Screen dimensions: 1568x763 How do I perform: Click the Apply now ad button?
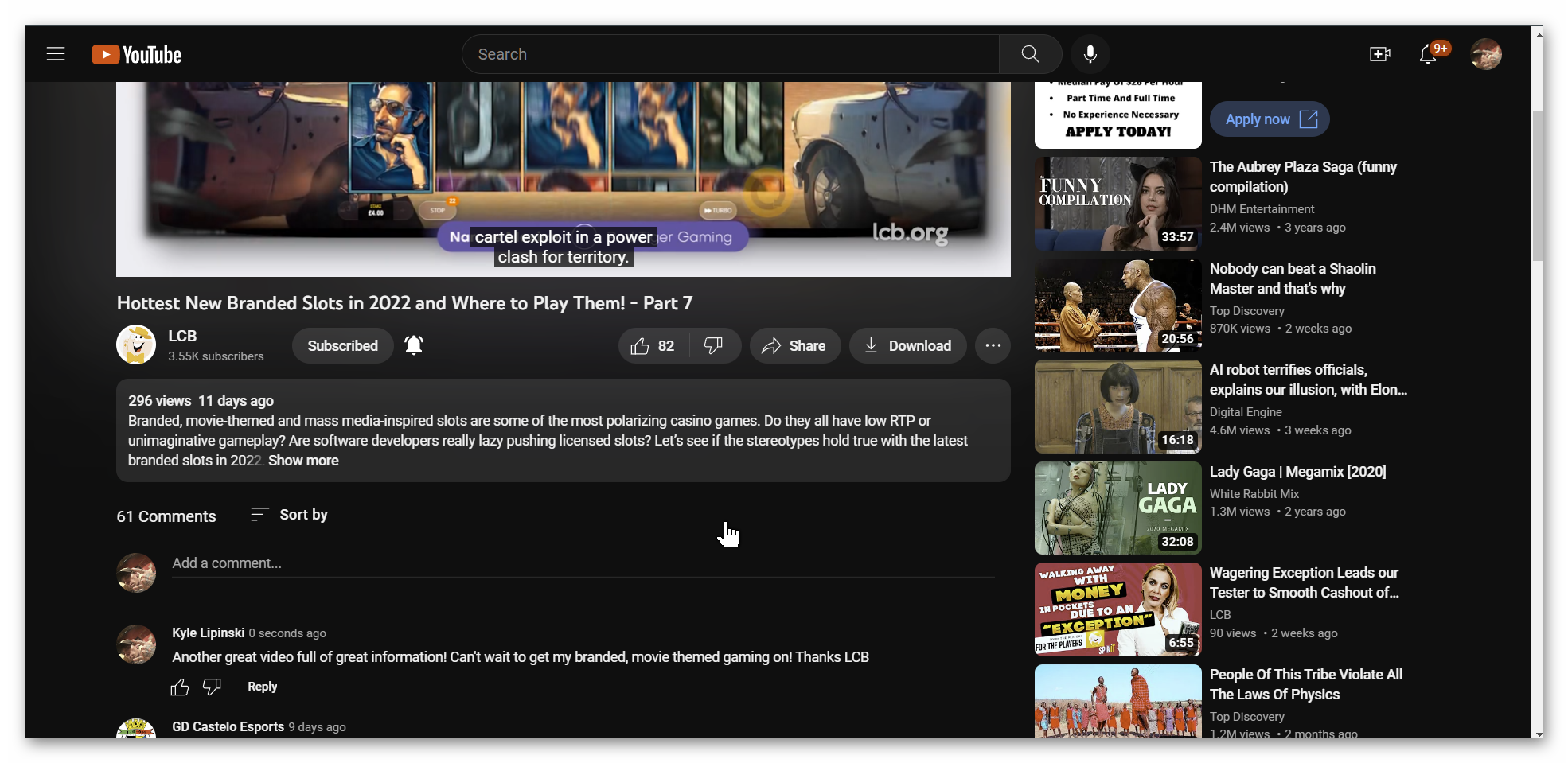[x=1270, y=119]
